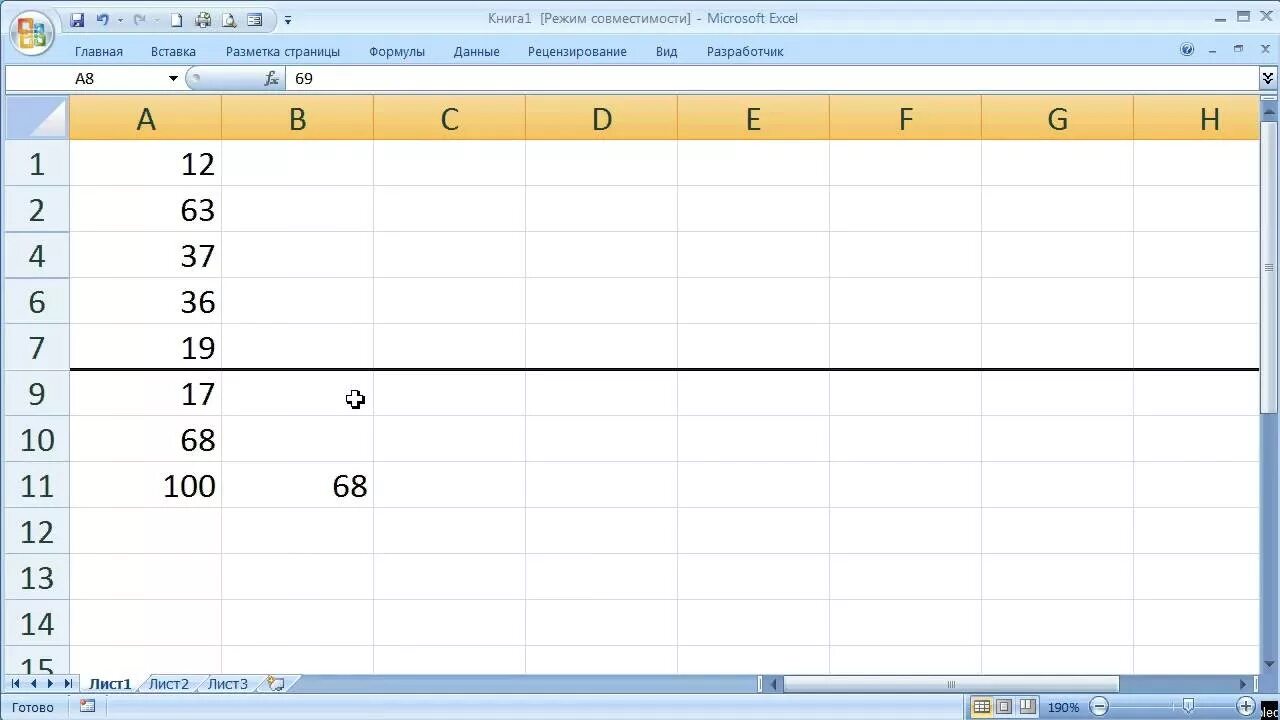Switch to Normal view button

pos(982,707)
